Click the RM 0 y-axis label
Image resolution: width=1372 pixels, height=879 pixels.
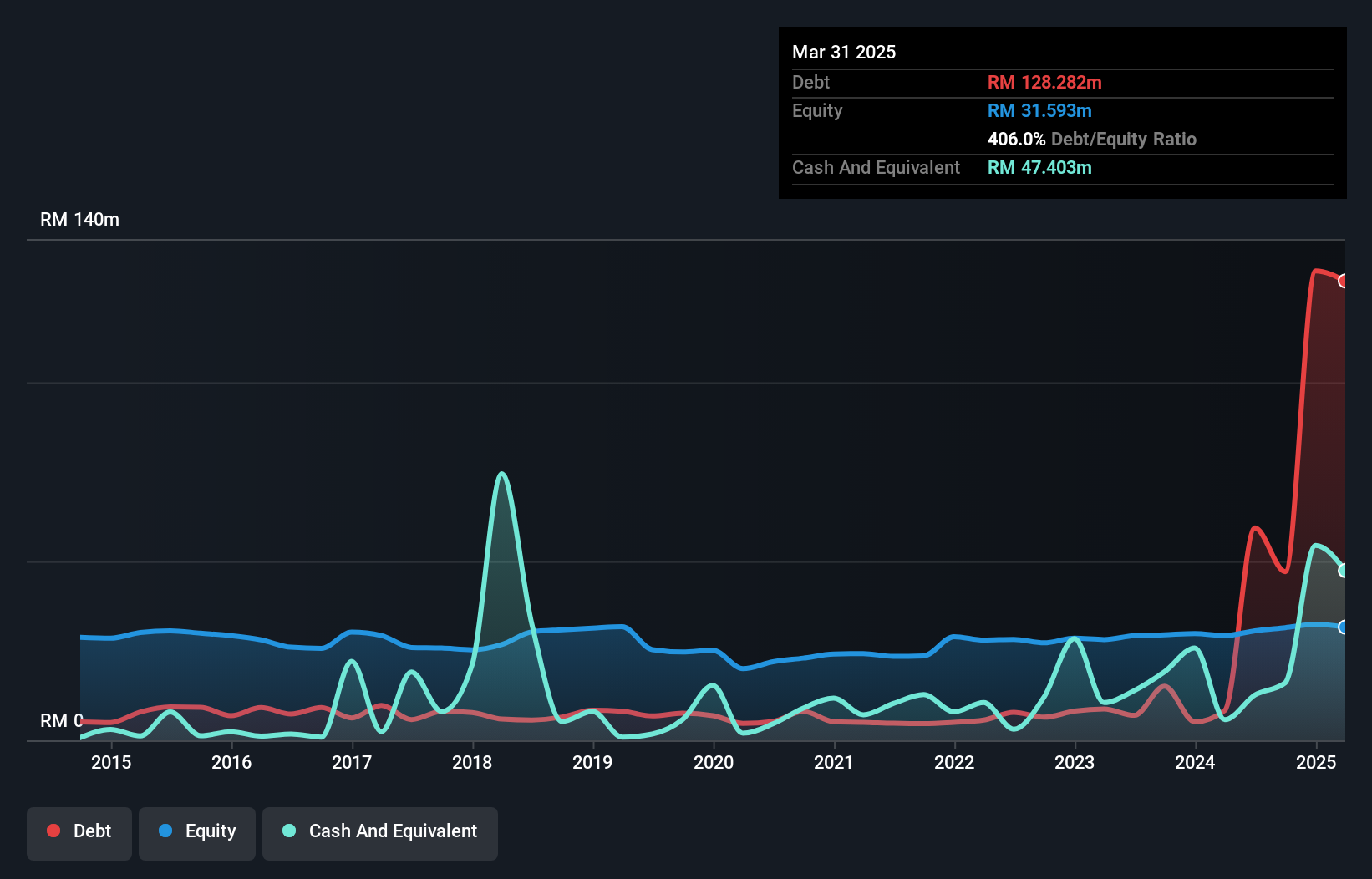(x=62, y=720)
